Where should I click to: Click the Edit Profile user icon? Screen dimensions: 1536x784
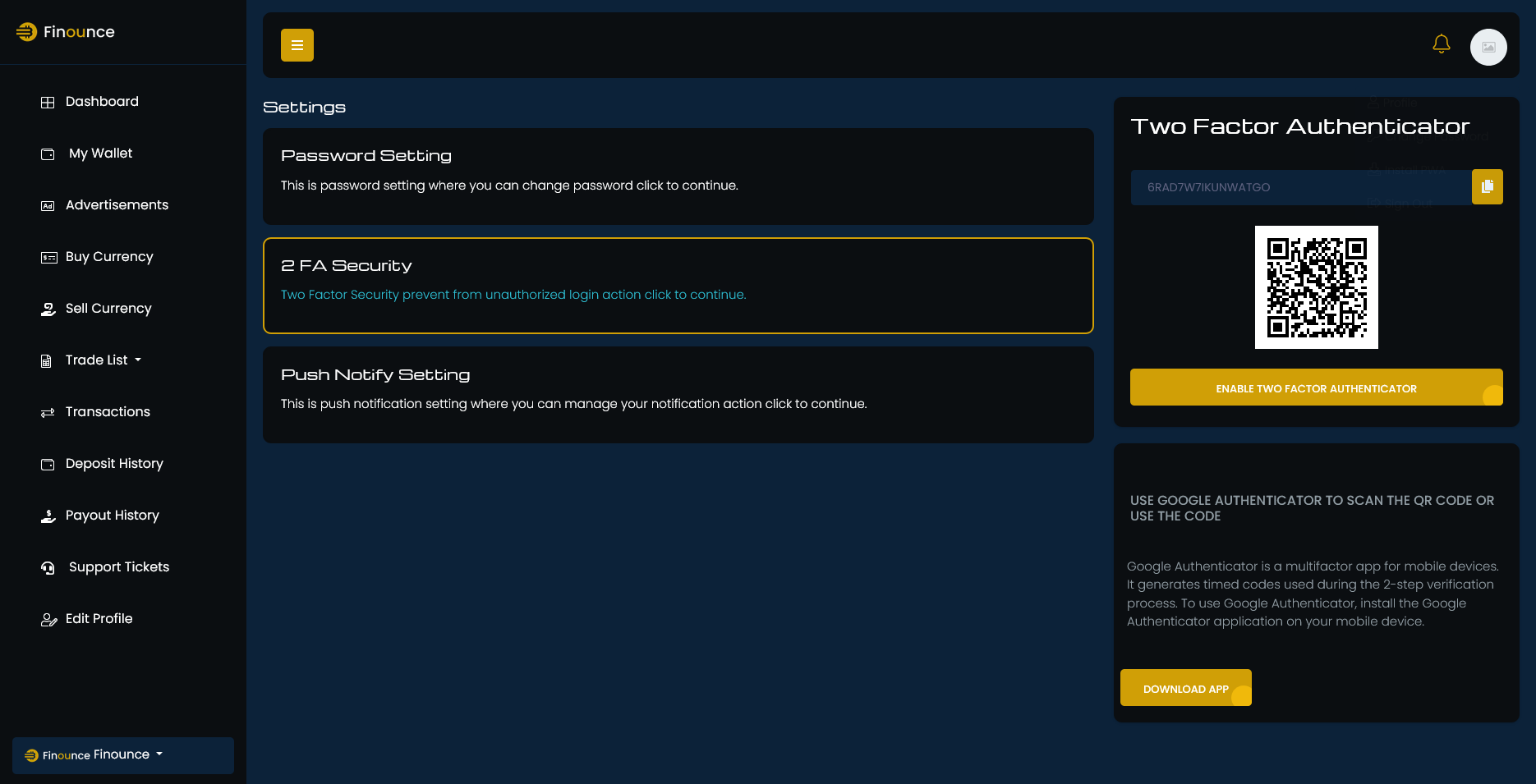(48, 620)
